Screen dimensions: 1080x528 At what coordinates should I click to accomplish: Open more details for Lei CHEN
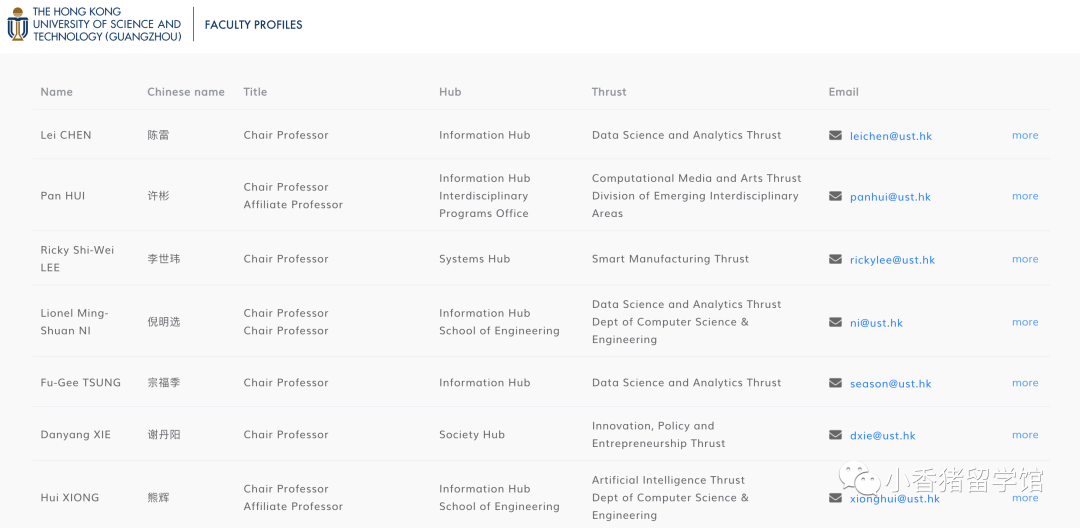pos(1025,135)
